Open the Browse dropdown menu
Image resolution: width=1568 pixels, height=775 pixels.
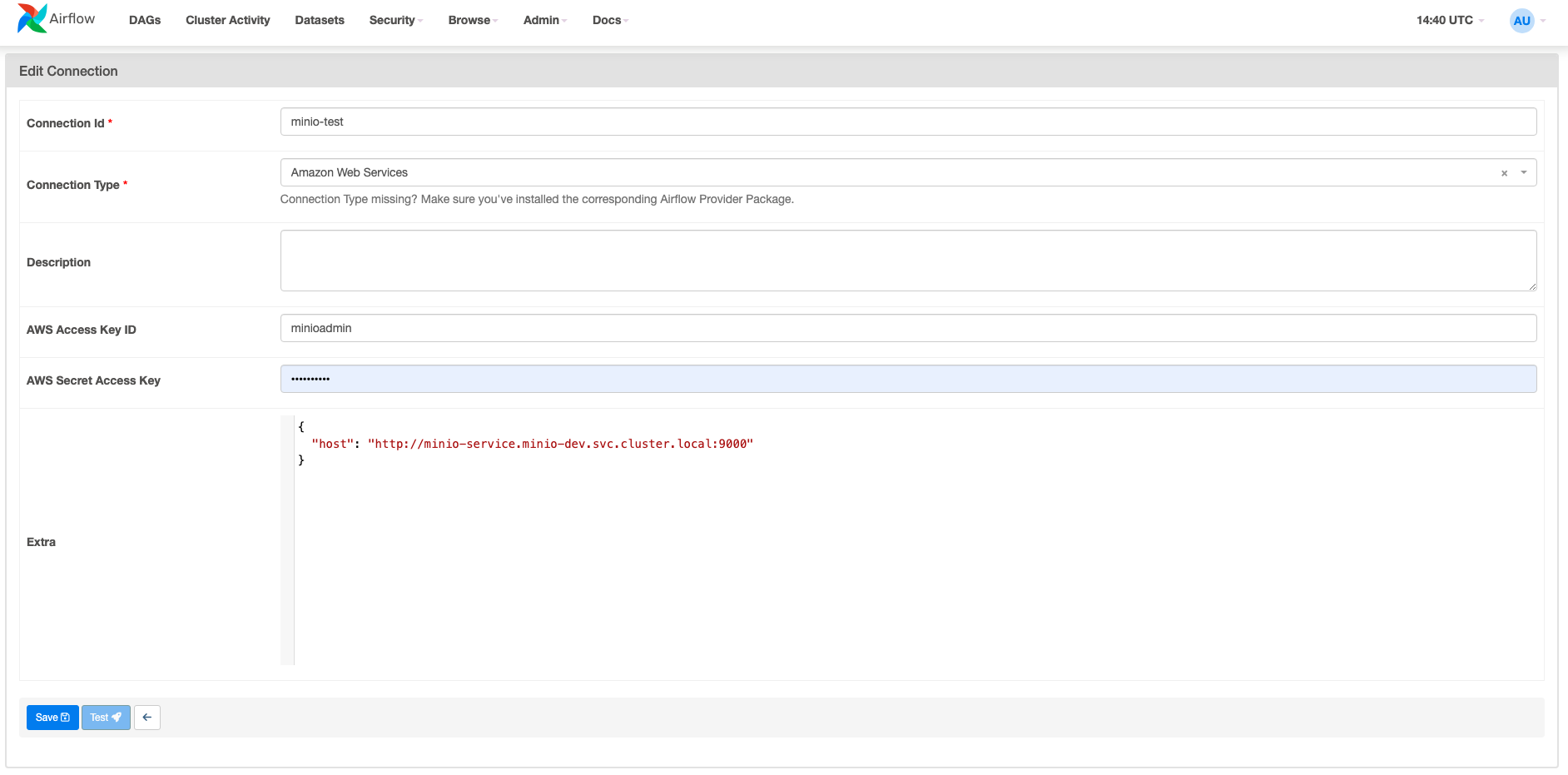coord(468,20)
